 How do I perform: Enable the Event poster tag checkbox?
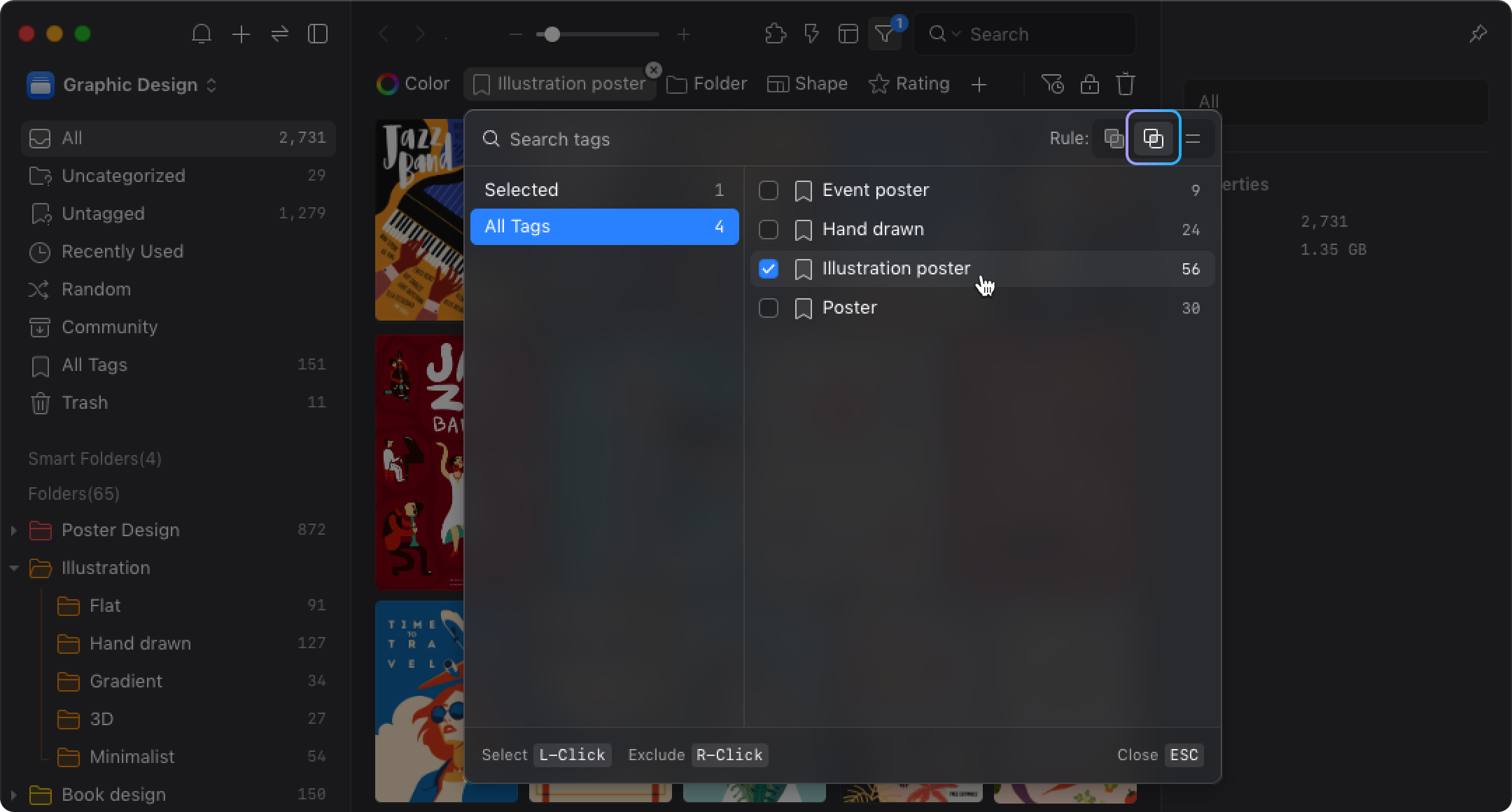tap(769, 190)
